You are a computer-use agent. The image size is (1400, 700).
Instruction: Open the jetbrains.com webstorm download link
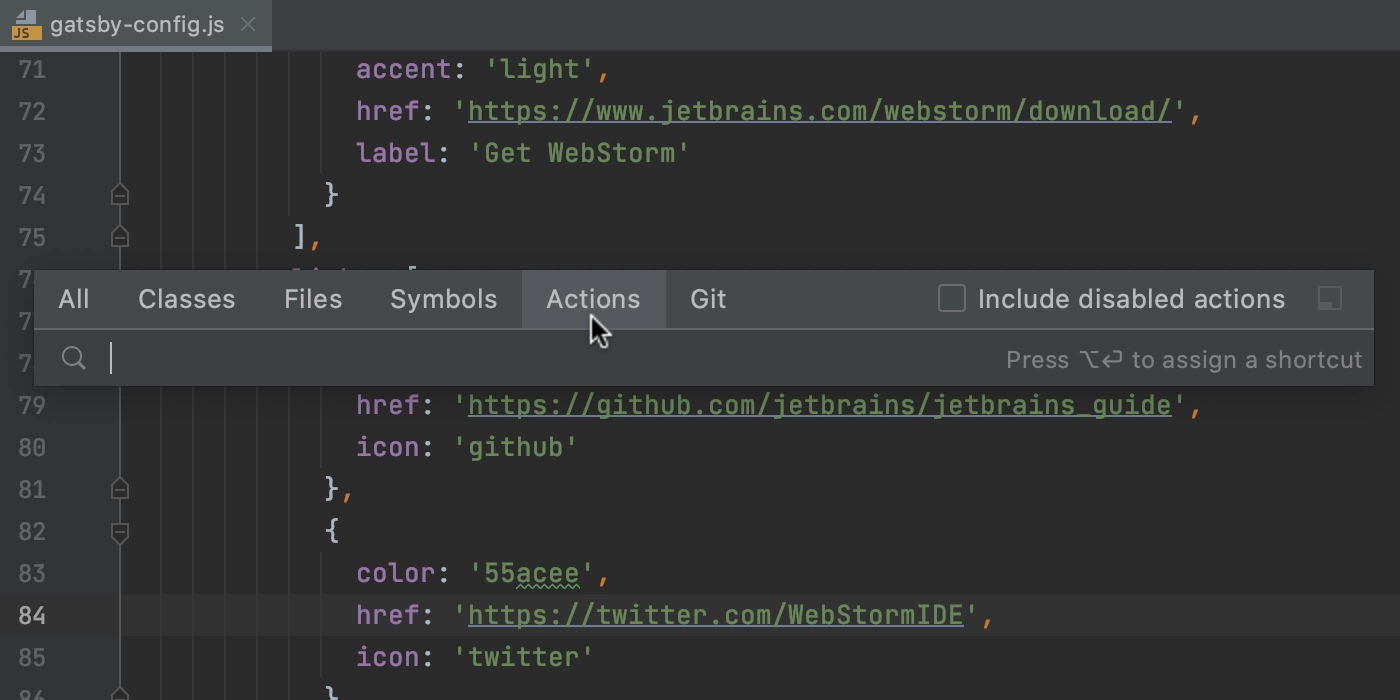[x=819, y=111]
